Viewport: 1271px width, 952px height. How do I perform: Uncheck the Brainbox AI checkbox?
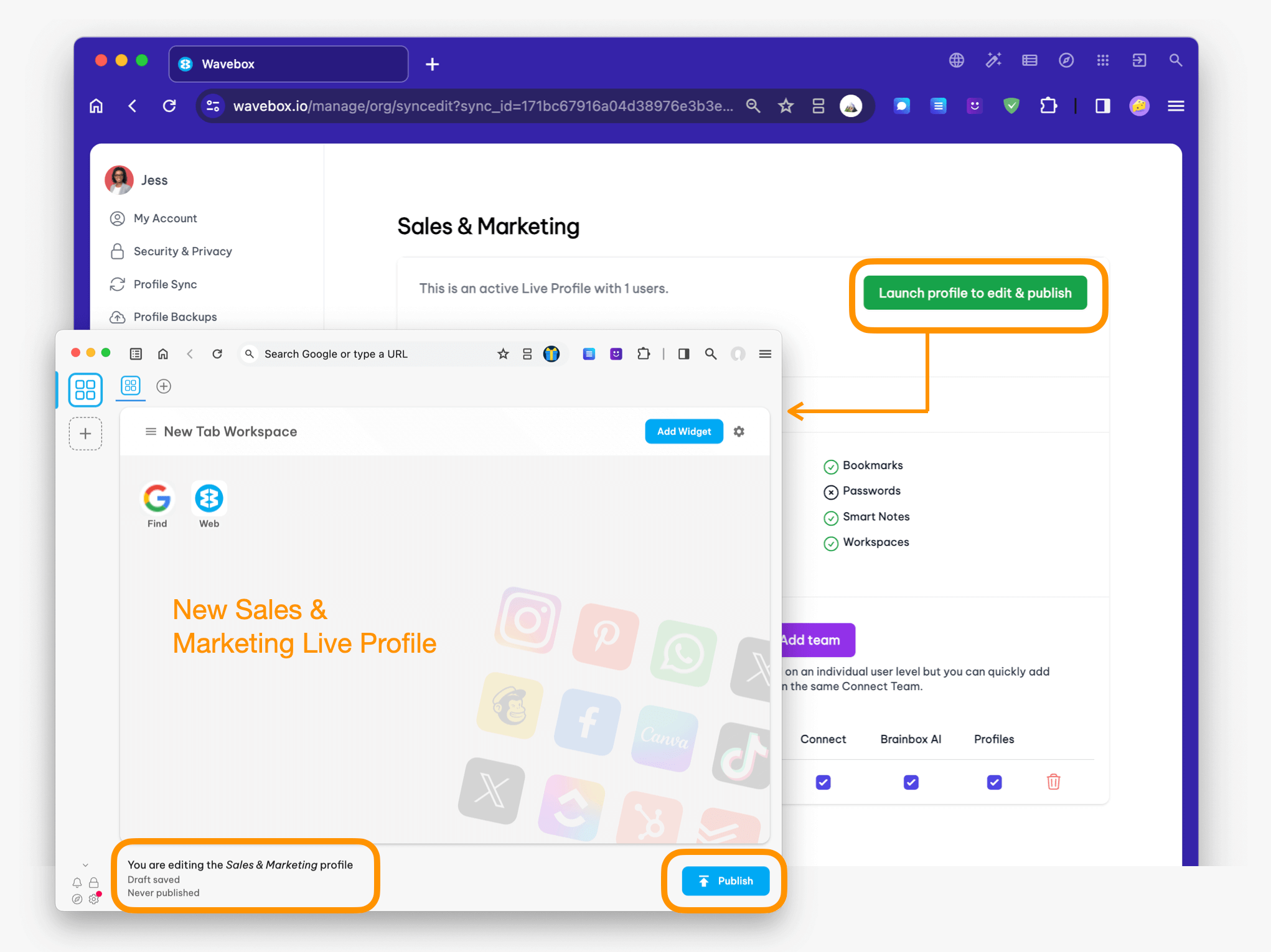911,782
